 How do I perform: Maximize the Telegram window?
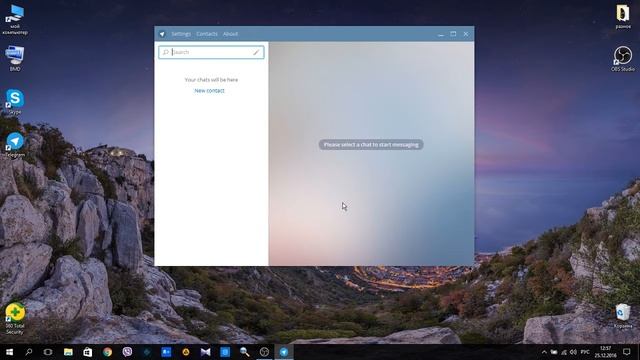[x=453, y=34]
